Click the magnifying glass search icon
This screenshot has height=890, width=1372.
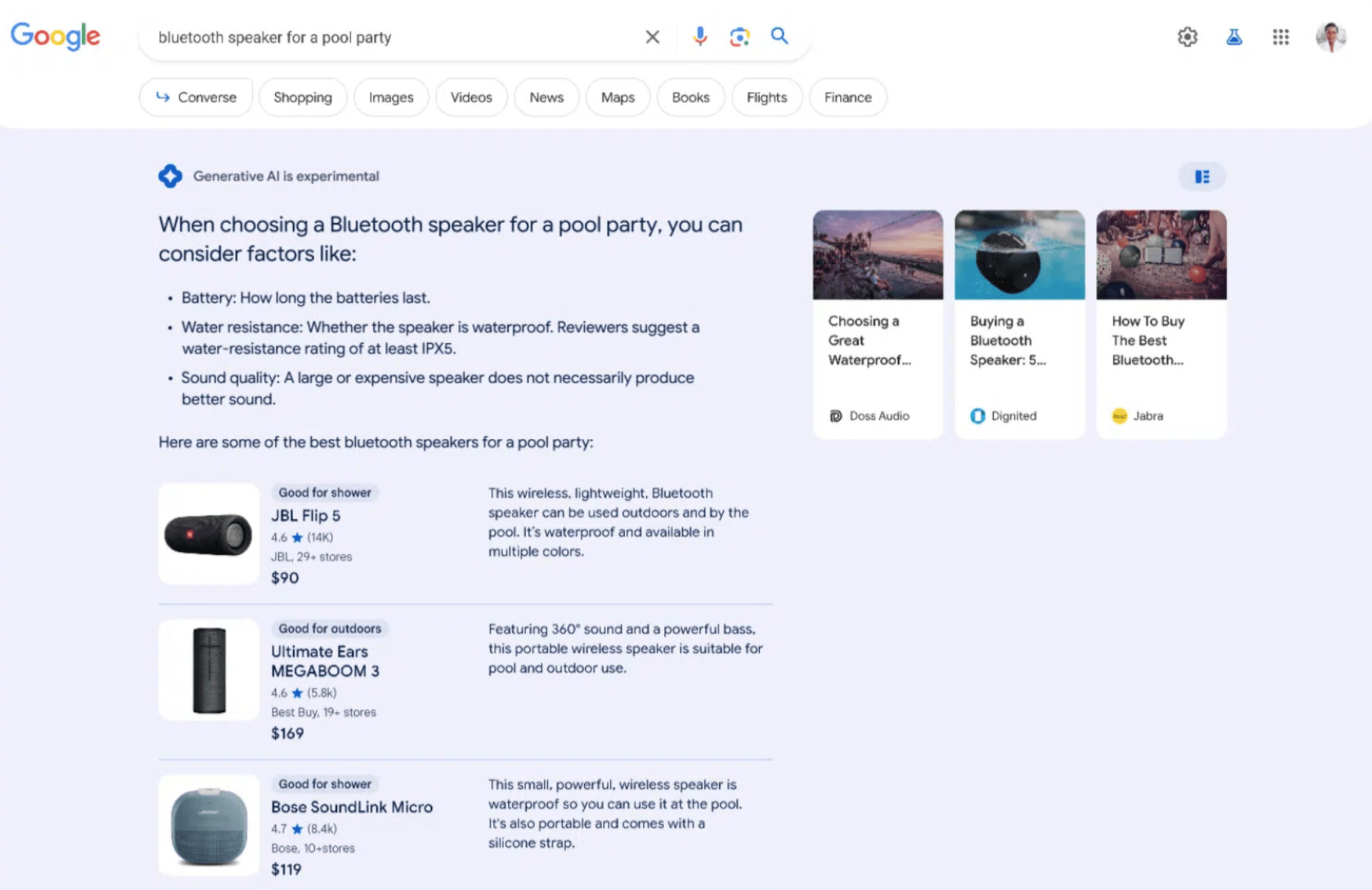pyautogui.click(x=780, y=36)
